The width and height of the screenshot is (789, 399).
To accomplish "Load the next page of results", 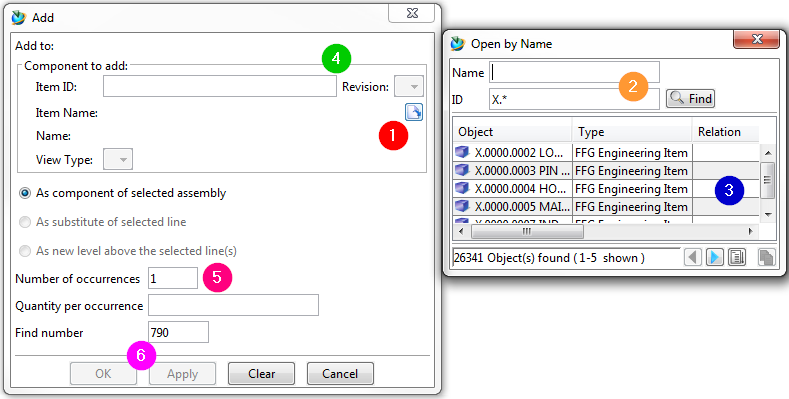I will [715, 258].
